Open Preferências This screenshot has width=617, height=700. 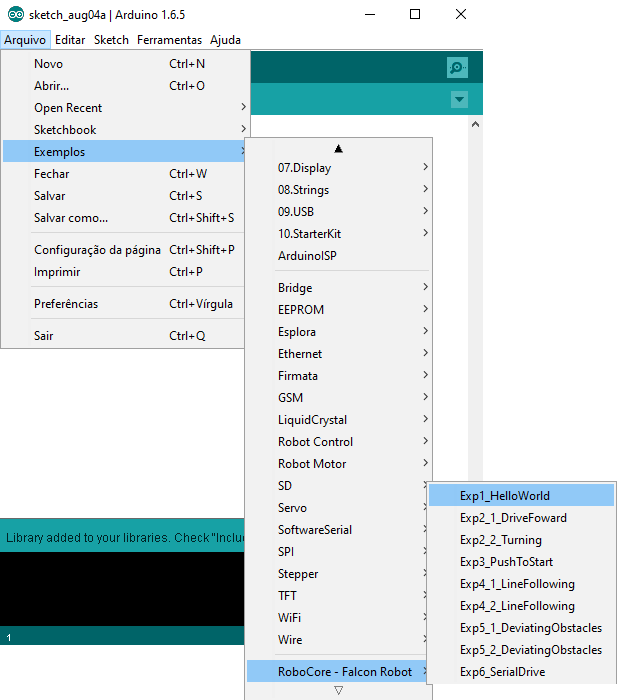(126, 304)
